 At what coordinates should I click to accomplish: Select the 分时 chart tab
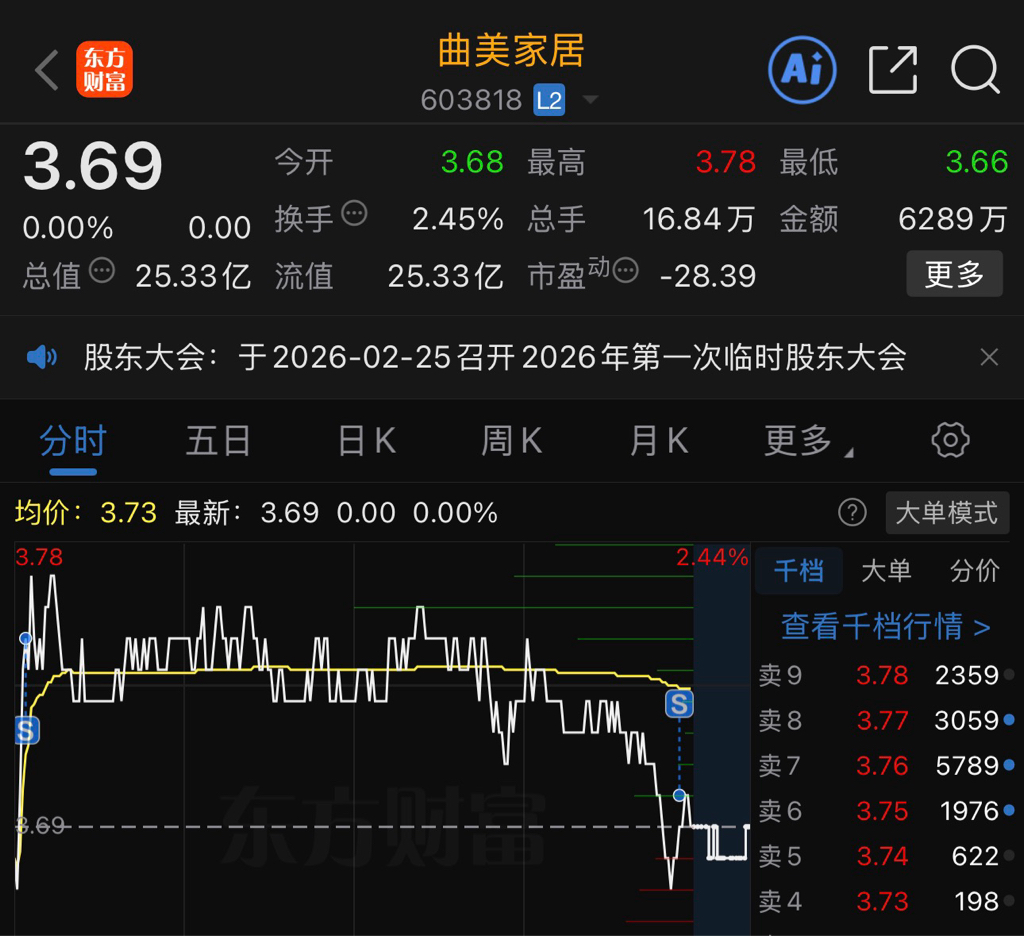pyautogui.click(x=73, y=441)
